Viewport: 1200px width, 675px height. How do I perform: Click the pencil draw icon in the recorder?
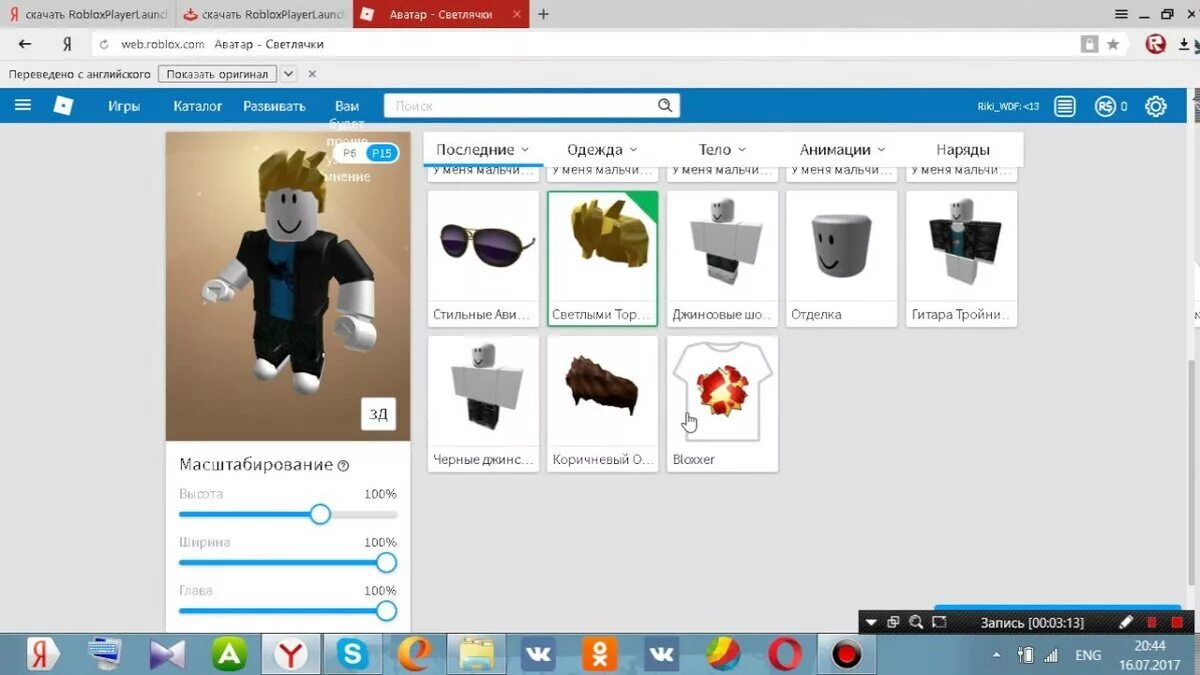(1126, 622)
